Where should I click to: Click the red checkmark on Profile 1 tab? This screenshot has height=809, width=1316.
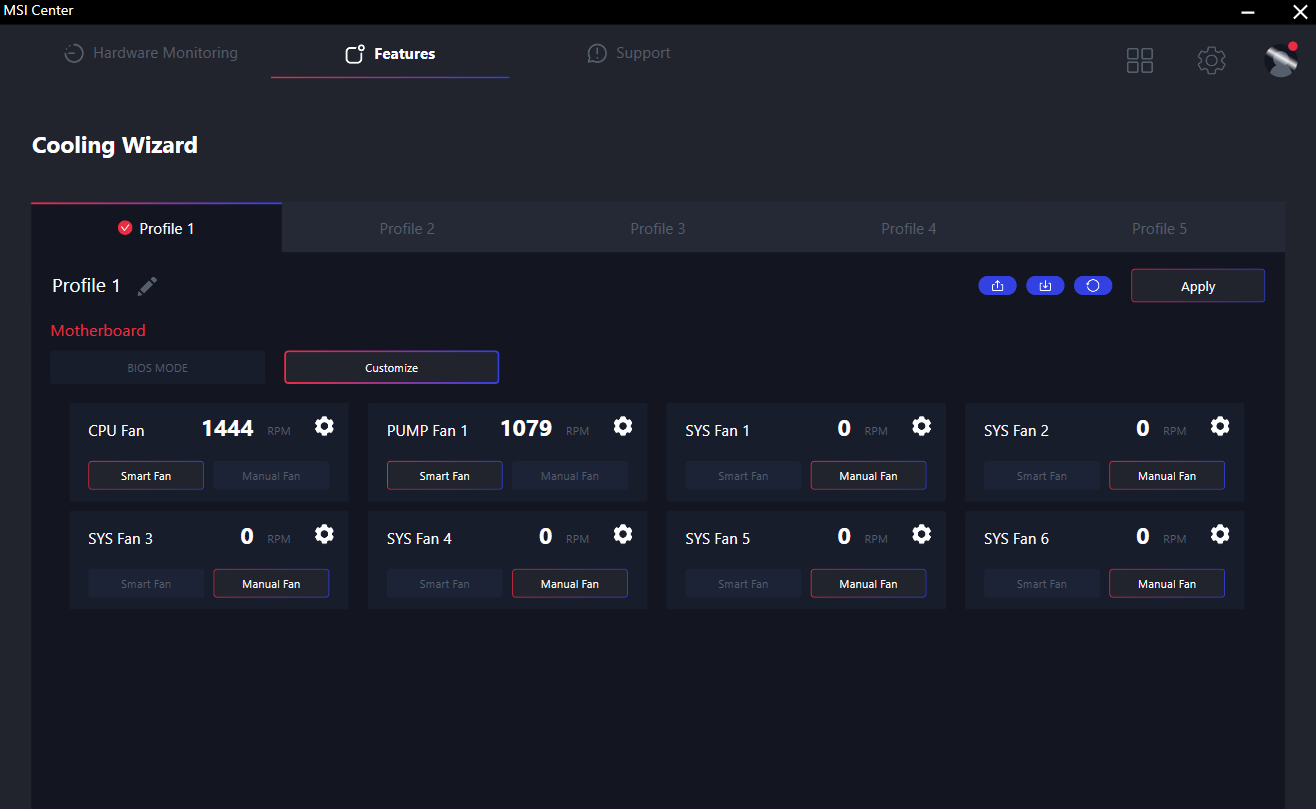point(125,228)
